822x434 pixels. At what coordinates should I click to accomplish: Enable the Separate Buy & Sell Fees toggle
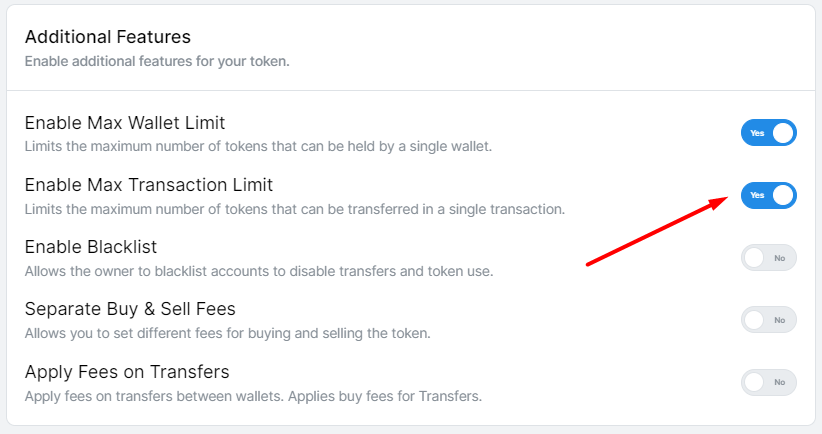point(768,320)
